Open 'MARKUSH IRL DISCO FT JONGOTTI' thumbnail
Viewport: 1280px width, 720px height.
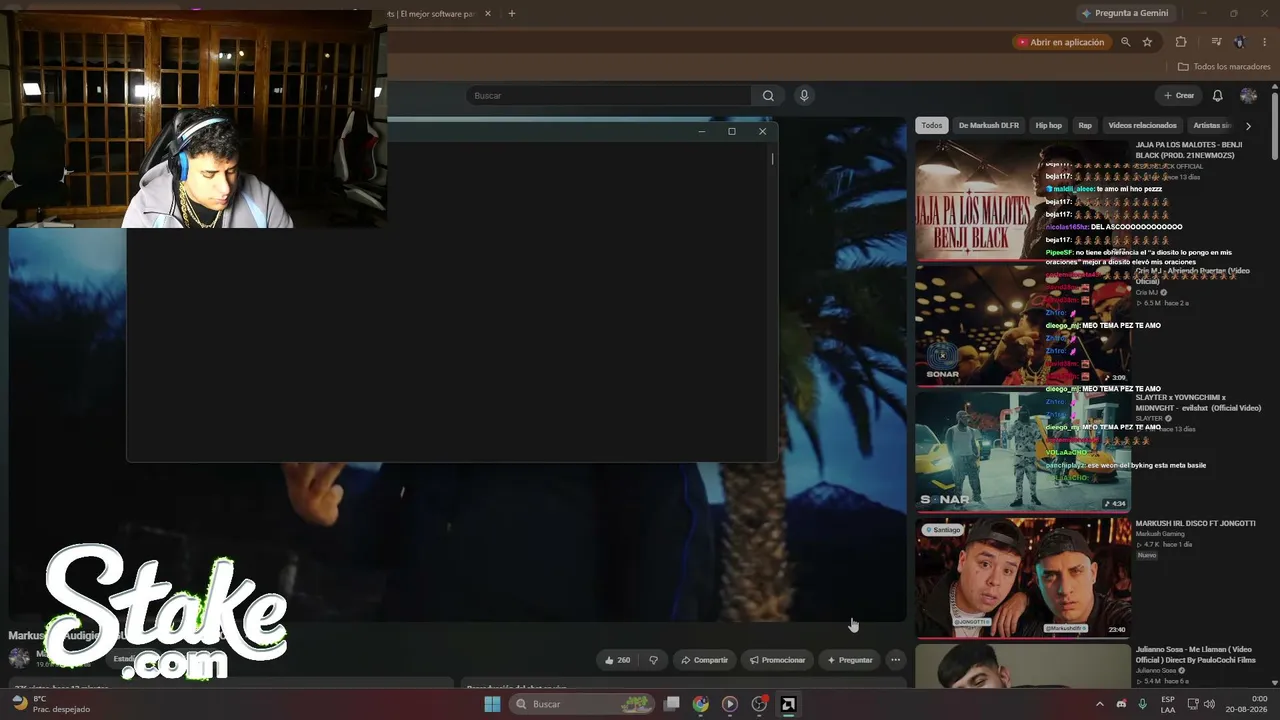tap(1023, 578)
